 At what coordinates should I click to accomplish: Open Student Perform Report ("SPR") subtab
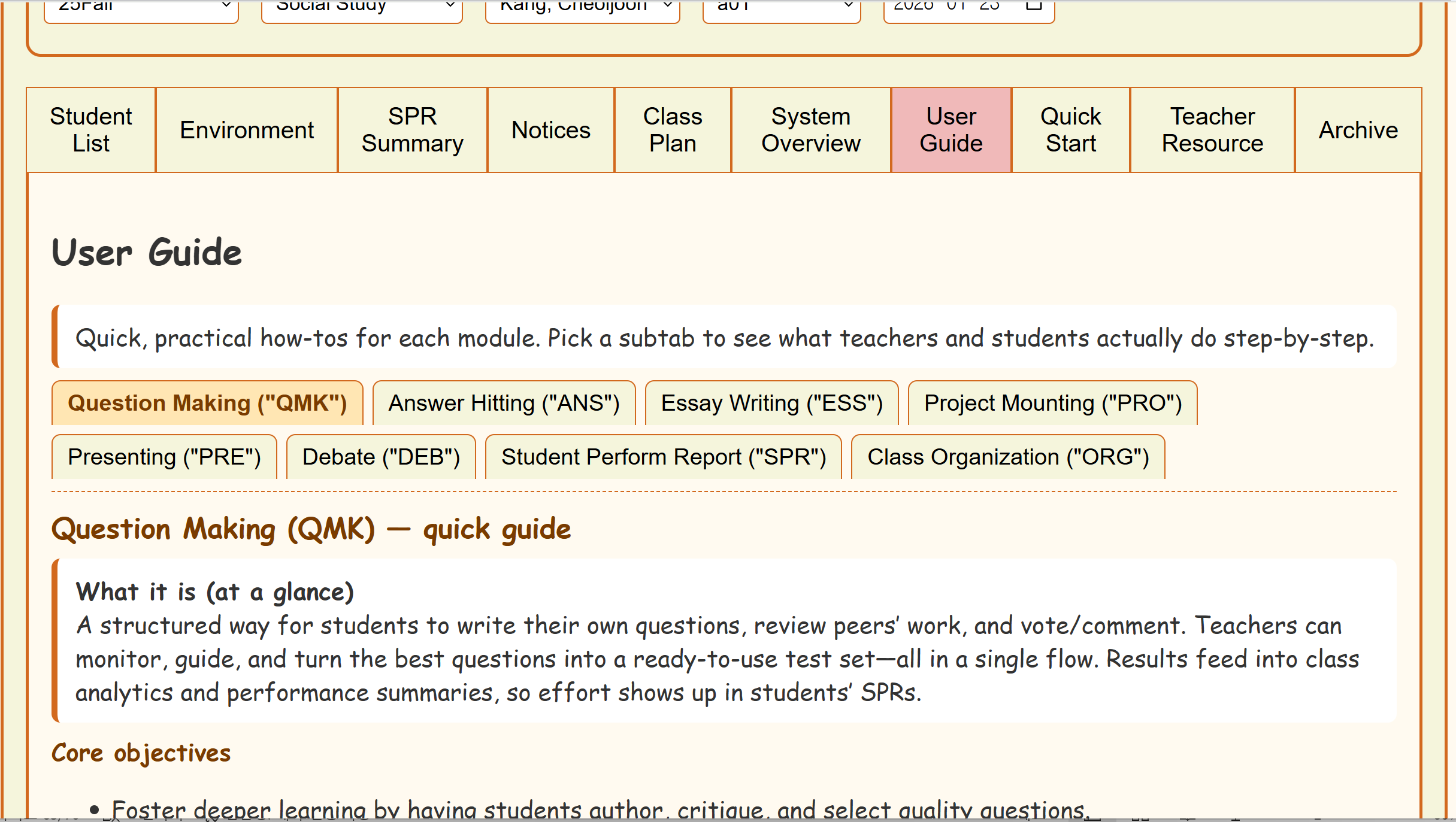[663, 457]
